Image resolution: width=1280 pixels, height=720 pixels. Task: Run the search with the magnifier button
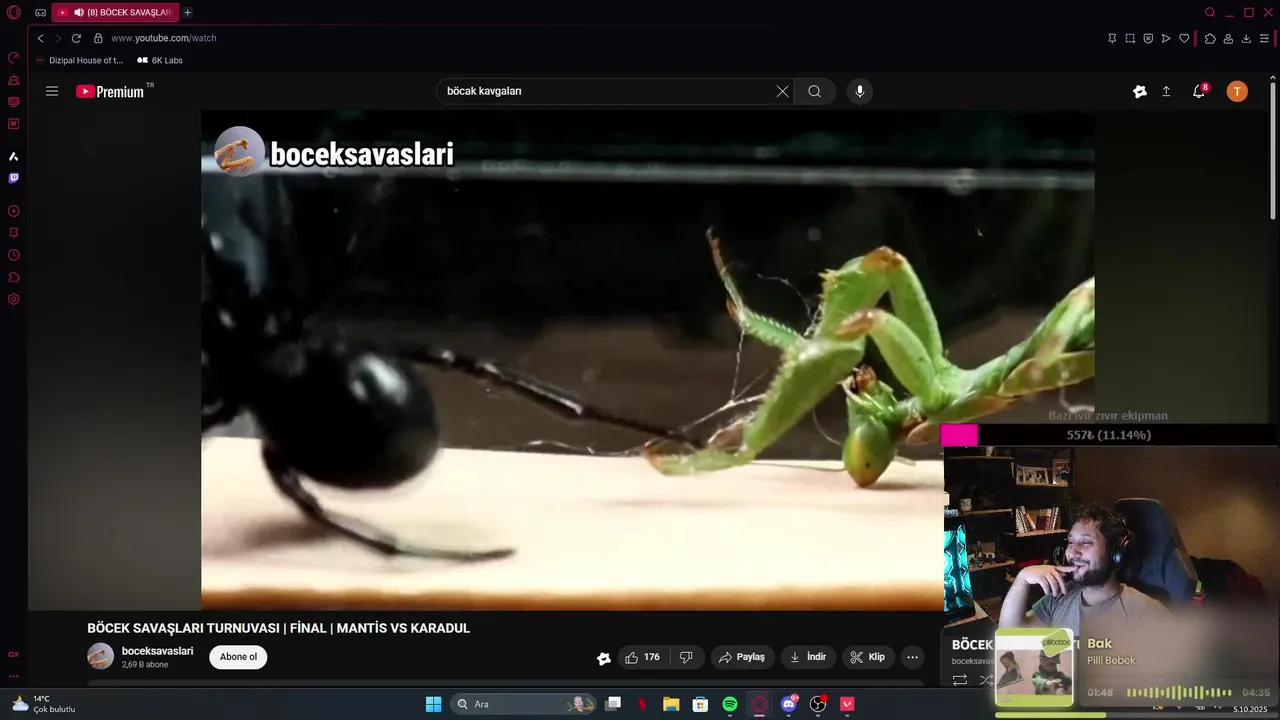(815, 91)
